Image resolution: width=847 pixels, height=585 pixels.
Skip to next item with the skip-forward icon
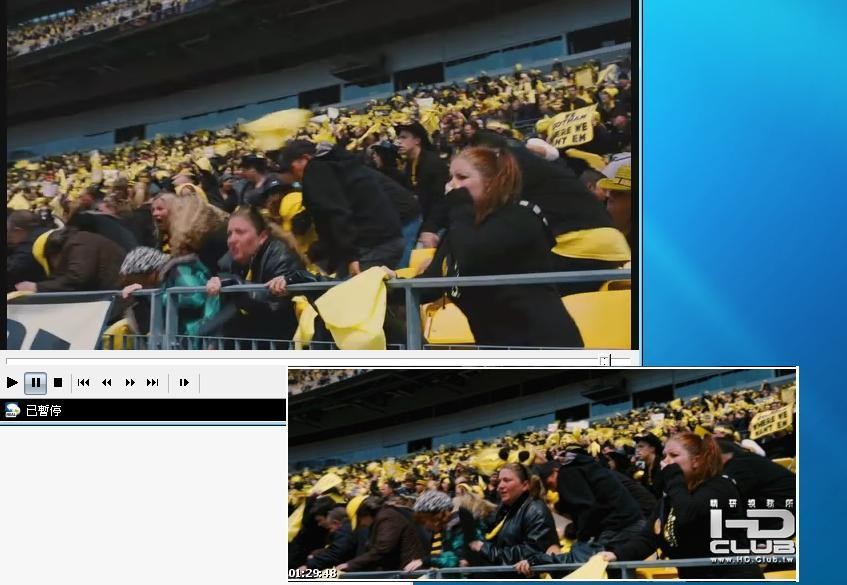click(153, 382)
